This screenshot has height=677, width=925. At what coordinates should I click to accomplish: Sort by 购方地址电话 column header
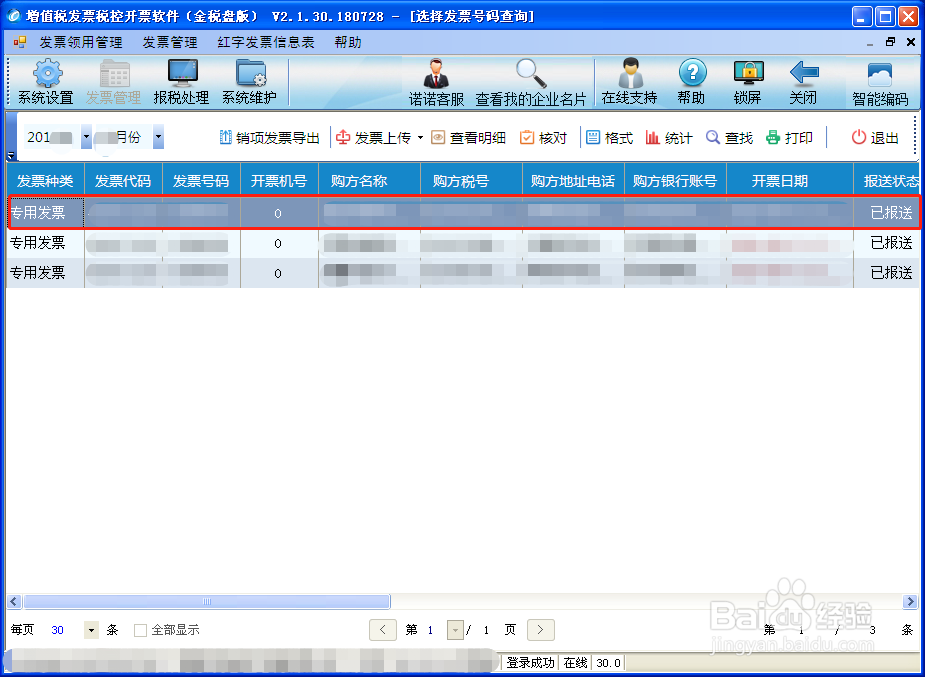pos(573,180)
